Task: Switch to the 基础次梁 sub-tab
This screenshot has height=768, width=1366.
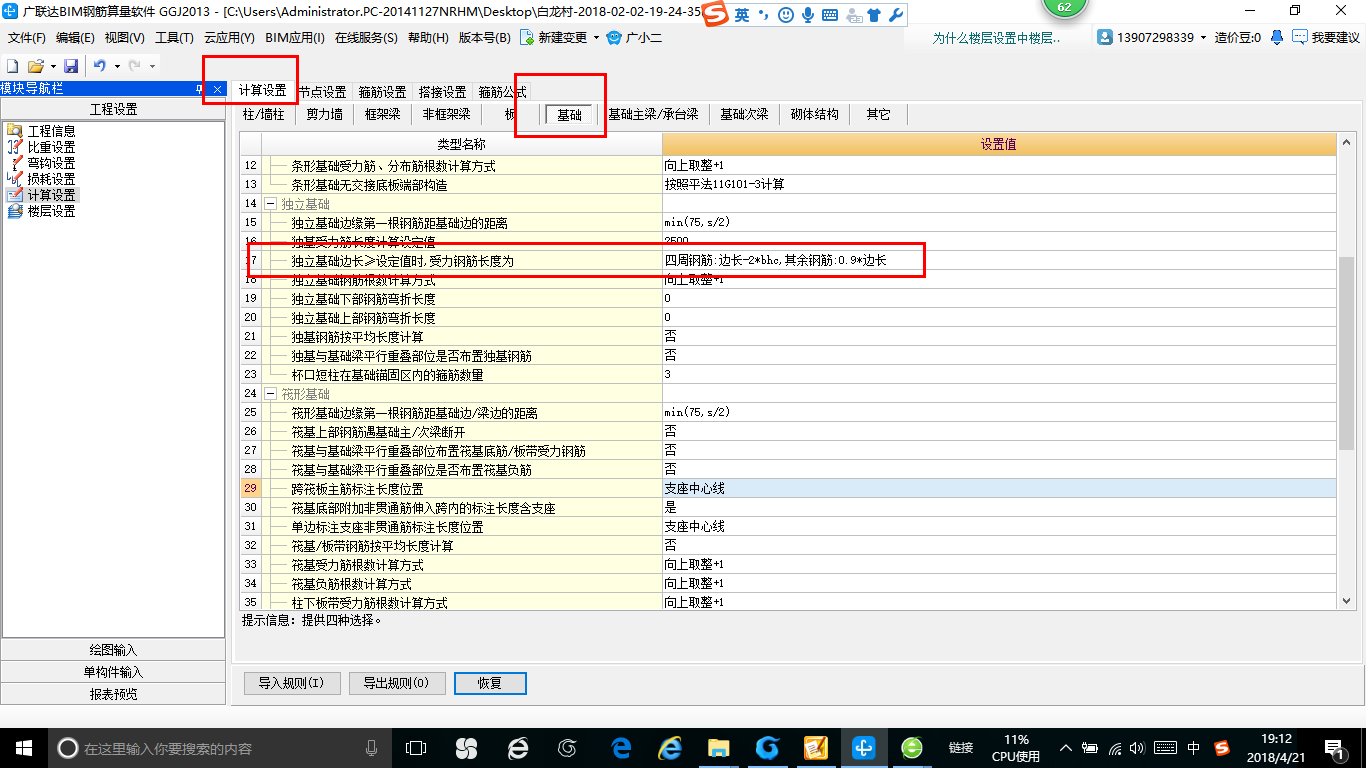Action: pyautogui.click(x=744, y=114)
